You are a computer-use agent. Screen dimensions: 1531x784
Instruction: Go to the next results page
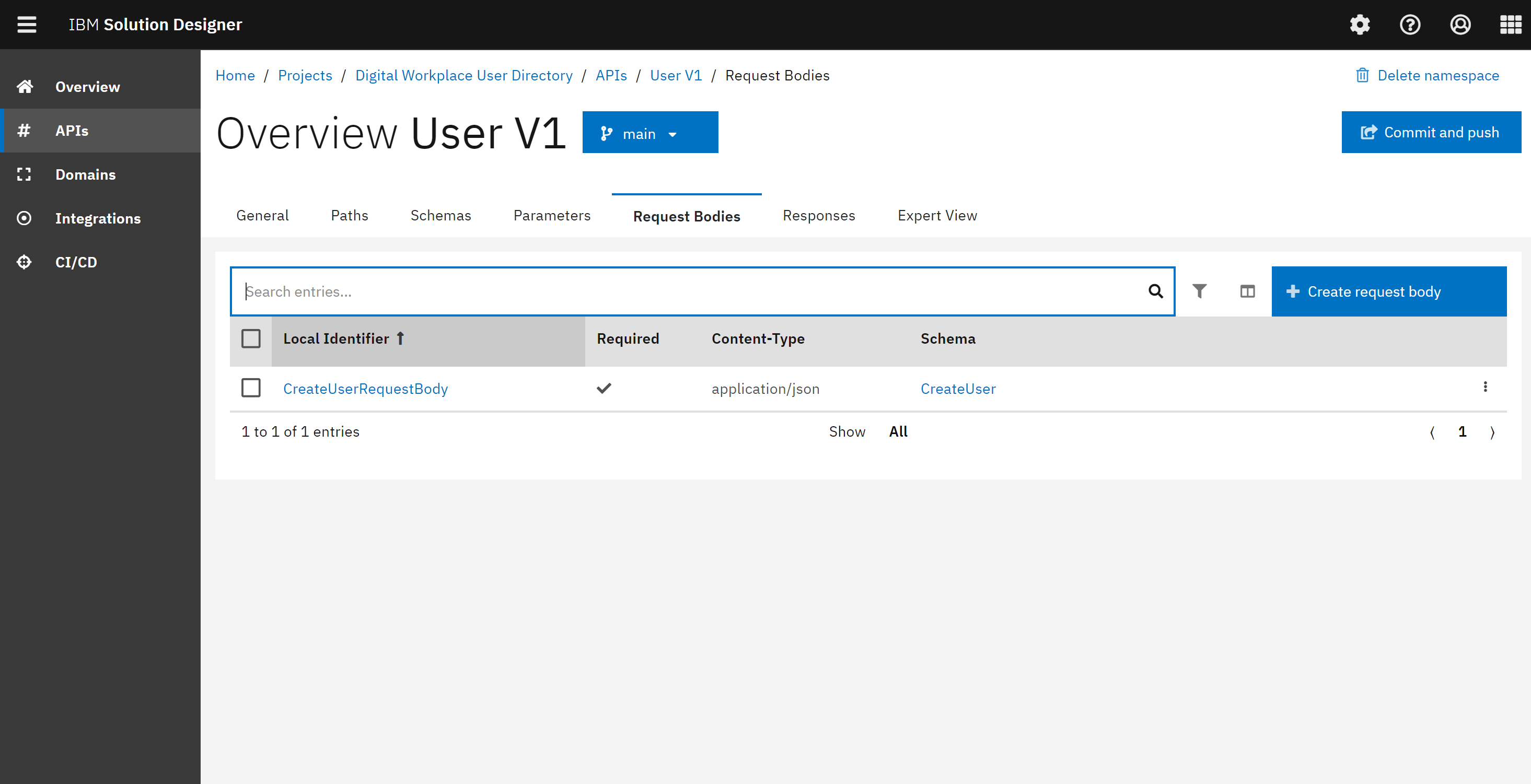[x=1492, y=432]
